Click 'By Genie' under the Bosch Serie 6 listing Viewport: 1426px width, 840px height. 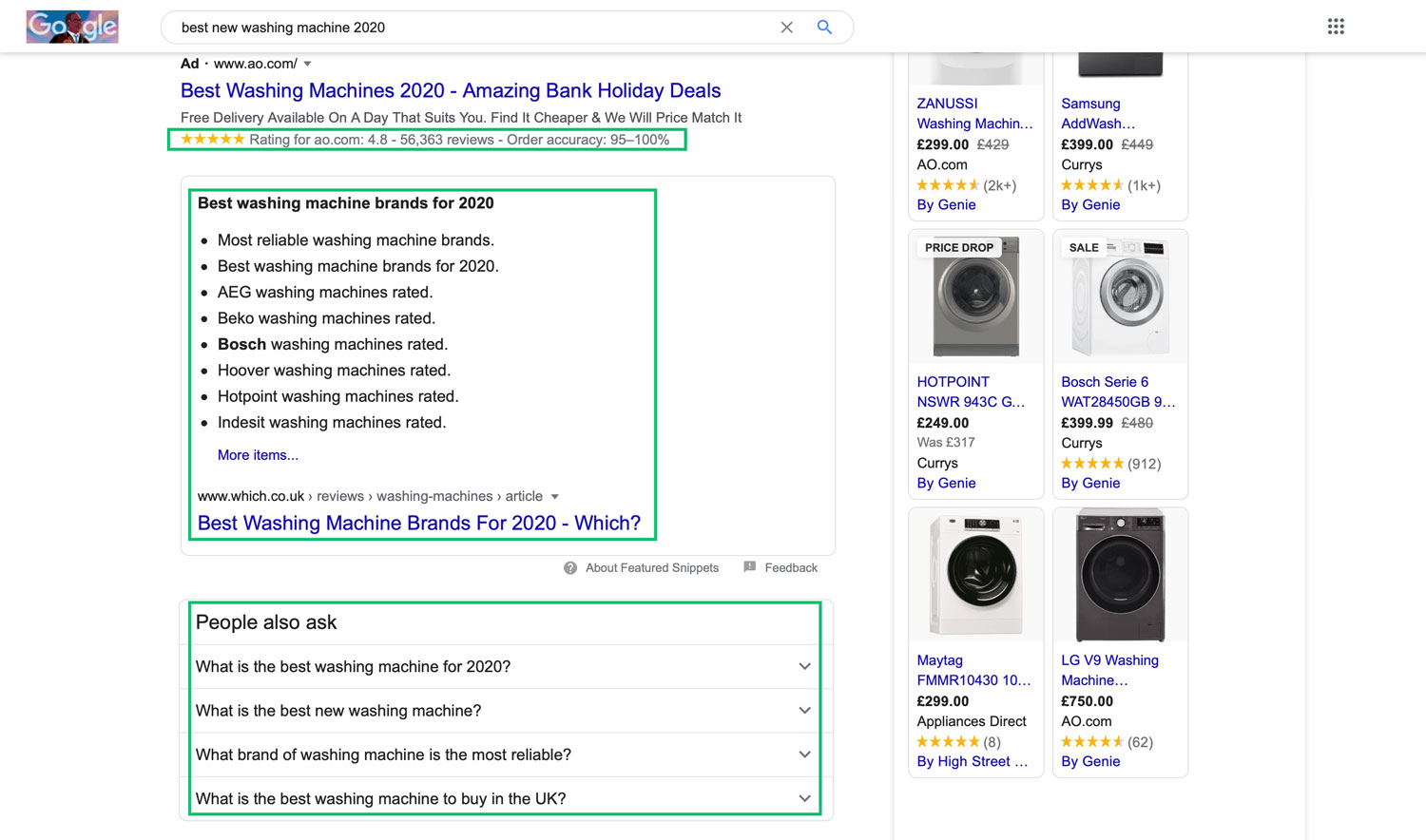[1090, 484]
